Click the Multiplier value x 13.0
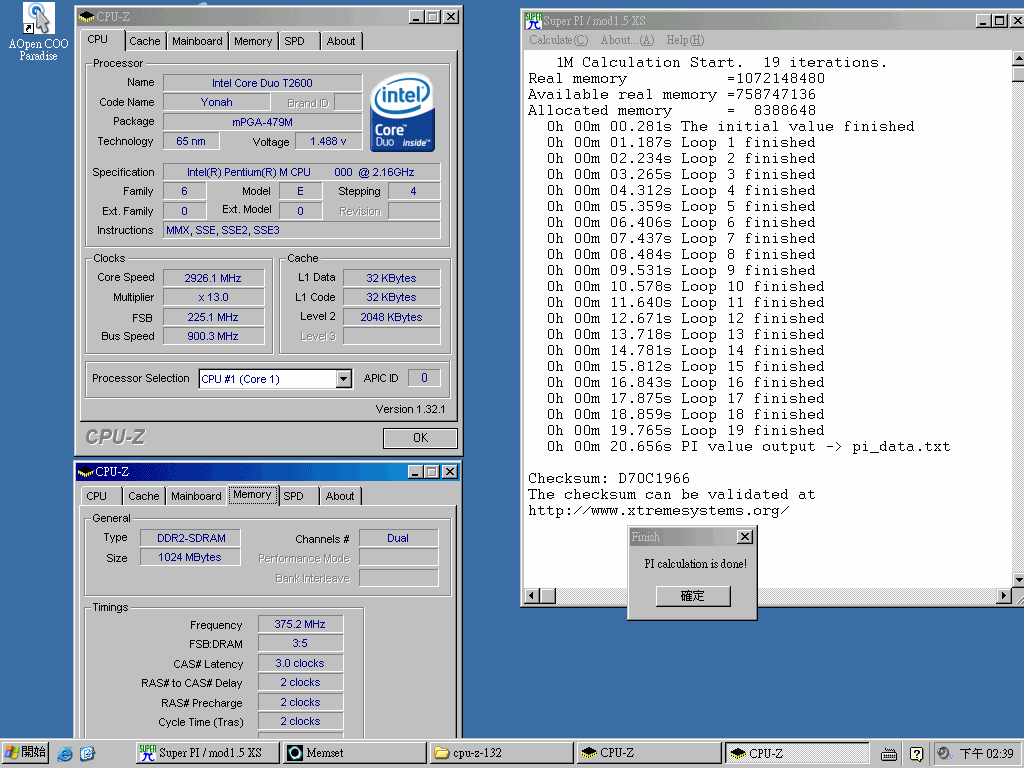The image size is (1024, 768). pyautogui.click(x=214, y=297)
